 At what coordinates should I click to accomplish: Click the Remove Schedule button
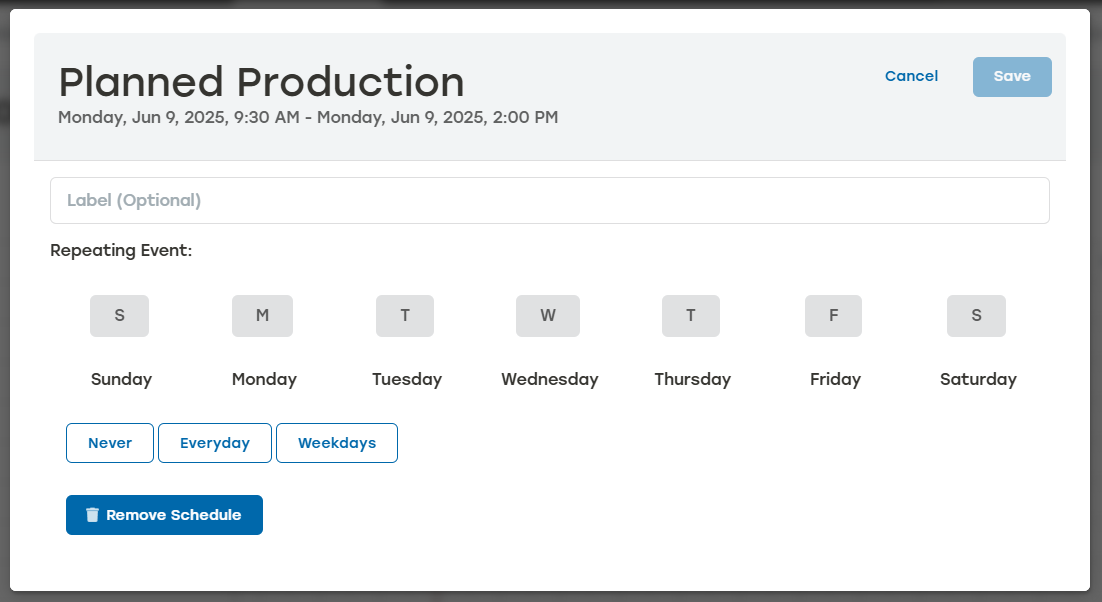pyautogui.click(x=164, y=514)
